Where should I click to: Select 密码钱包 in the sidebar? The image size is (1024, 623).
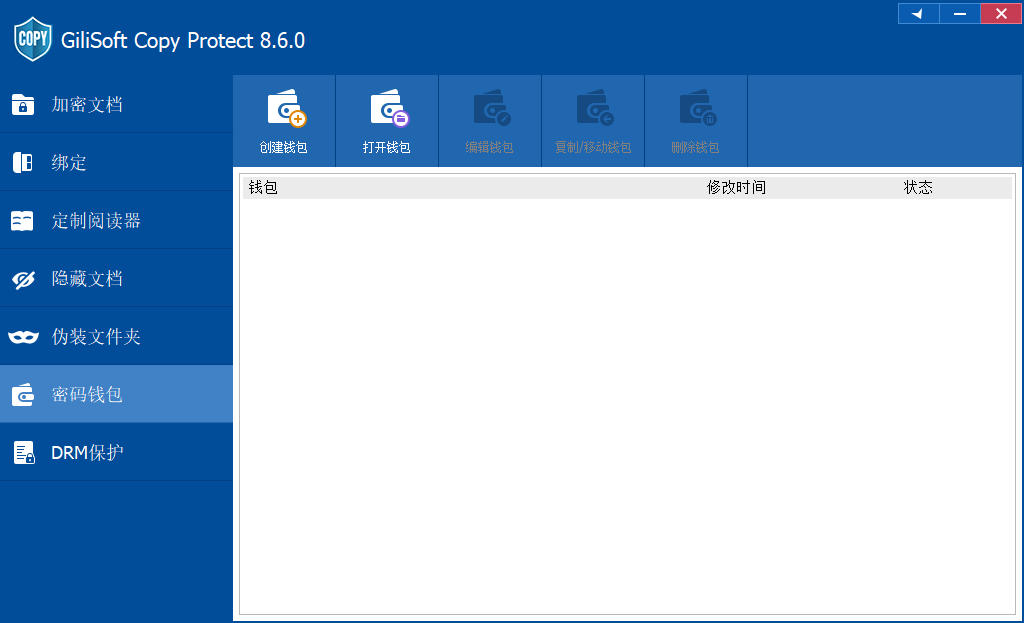[x=116, y=394]
